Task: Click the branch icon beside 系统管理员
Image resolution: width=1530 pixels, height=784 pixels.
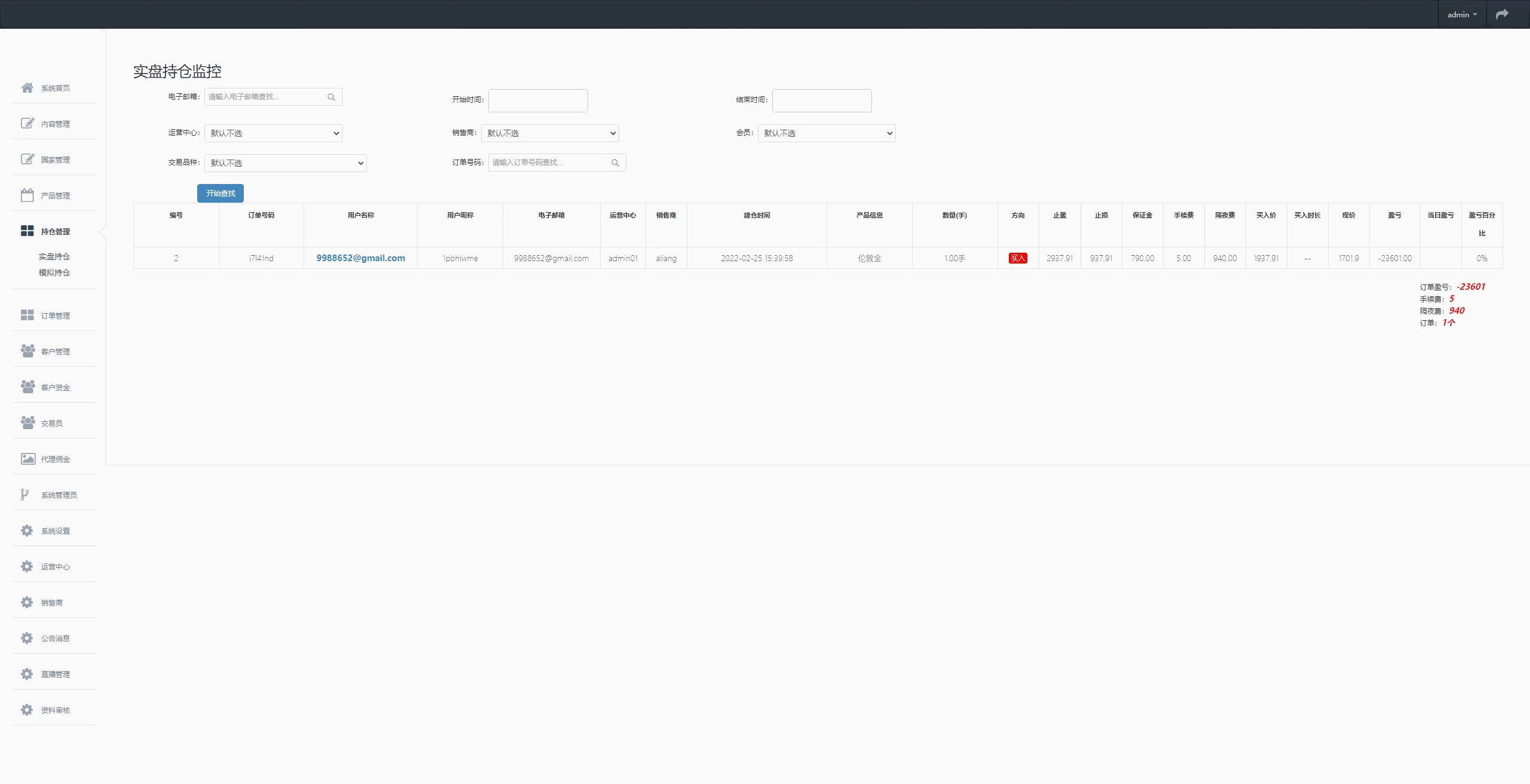Action: (25, 494)
